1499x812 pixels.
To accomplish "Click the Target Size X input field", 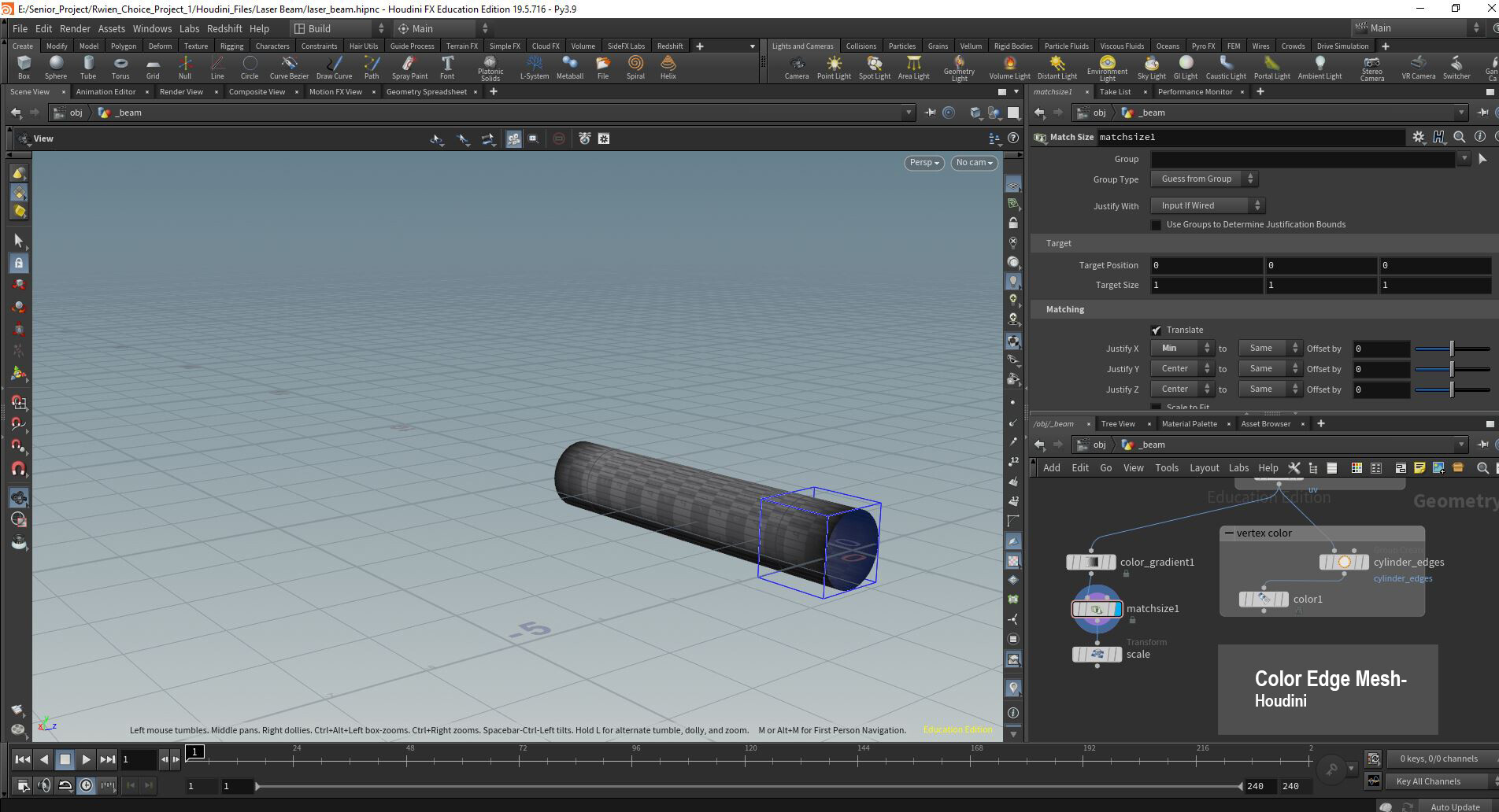I will pos(1206,286).
